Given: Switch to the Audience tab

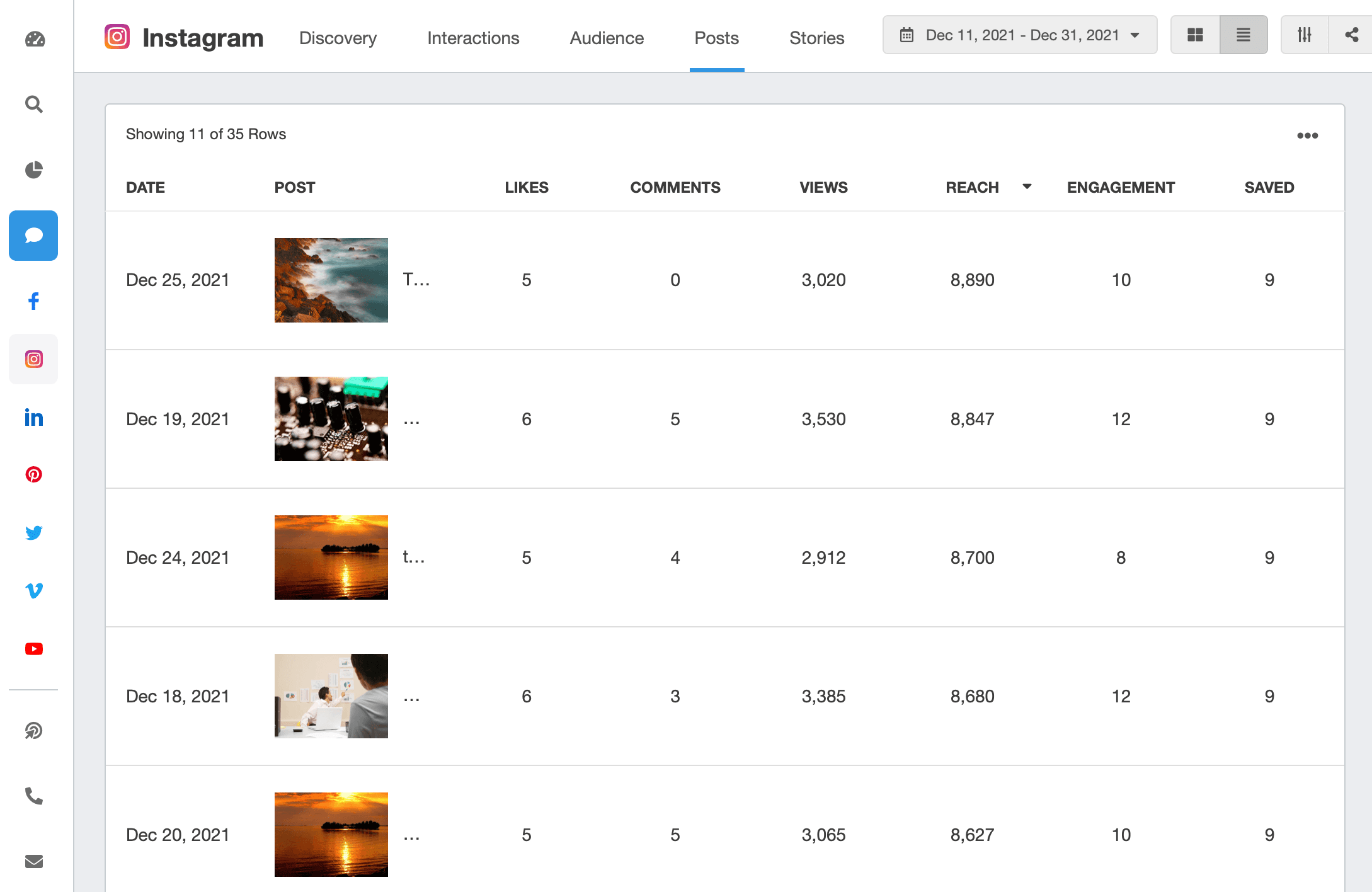Looking at the screenshot, I should click(606, 38).
